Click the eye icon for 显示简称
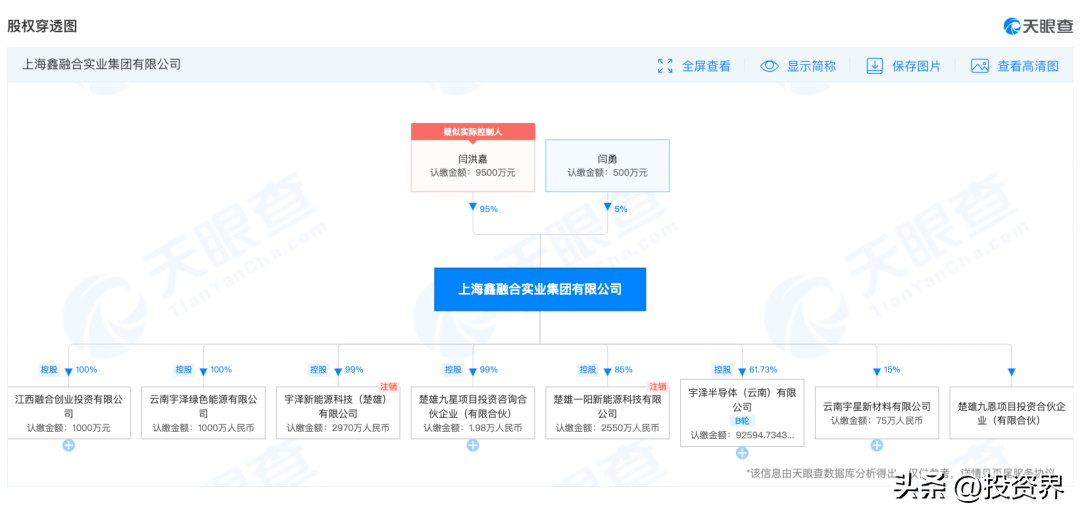The image size is (1080, 516). pos(769,66)
